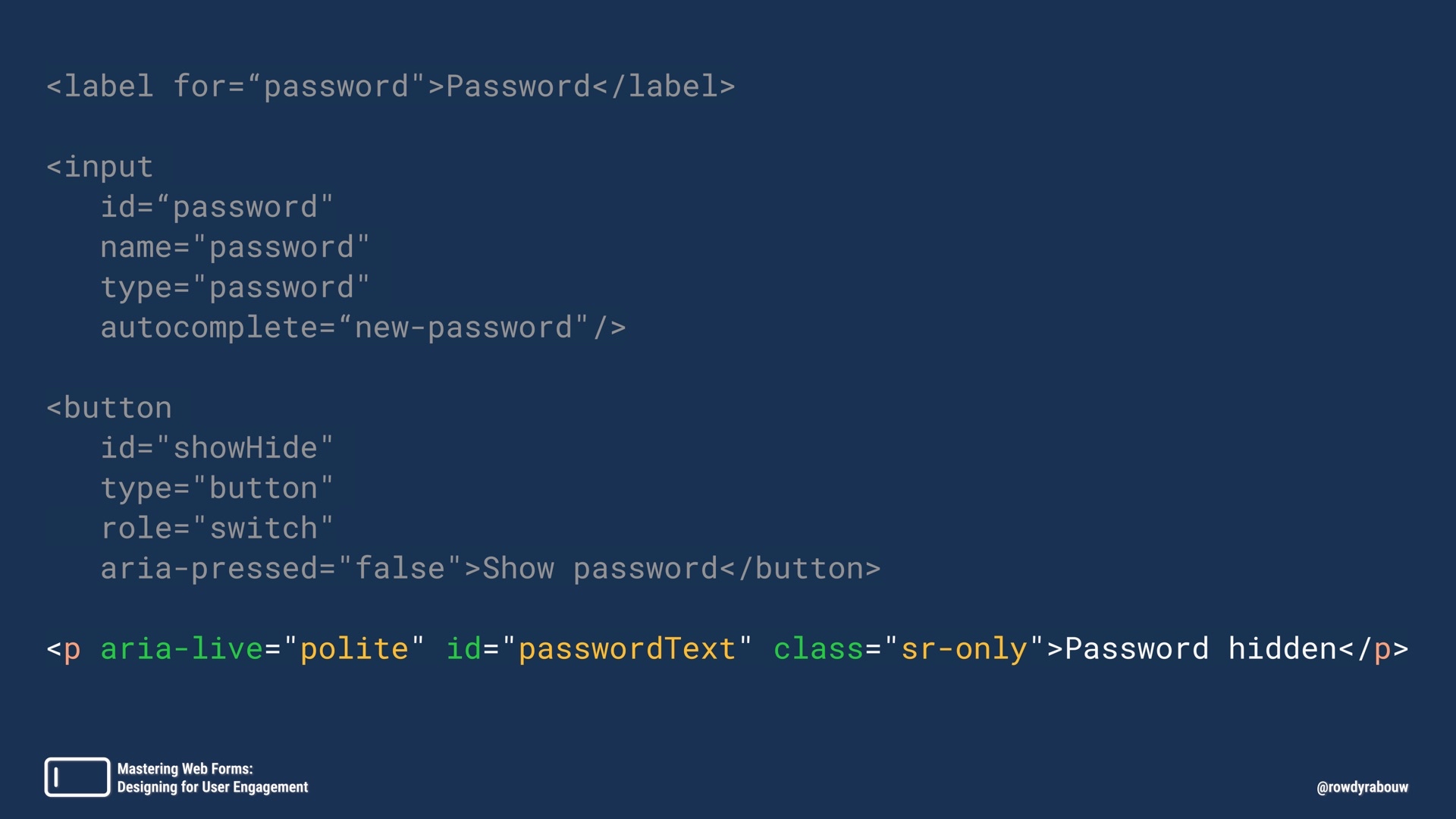Click the aria-pressed="false" attribute text
This screenshot has height=819, width=1456.
pos(281,569)
